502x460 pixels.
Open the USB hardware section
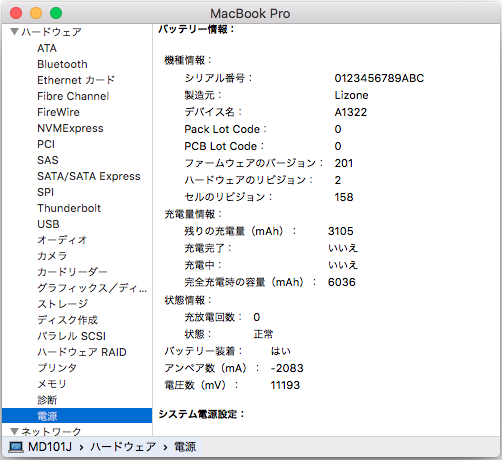48,224
